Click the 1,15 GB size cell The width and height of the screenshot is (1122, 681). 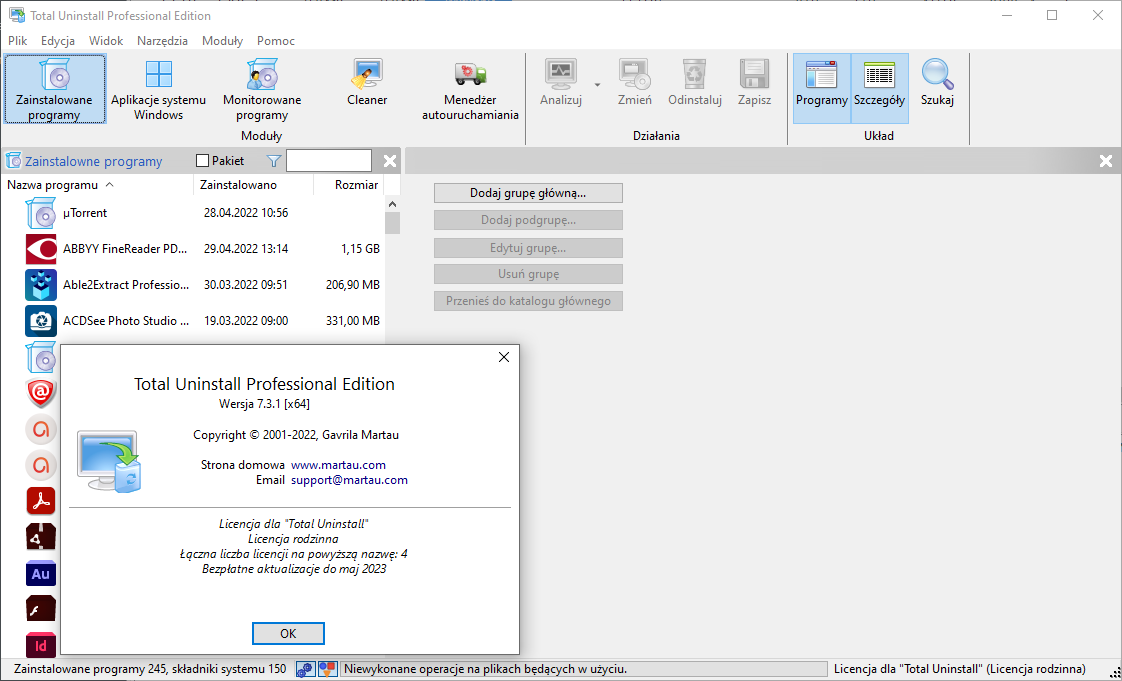pos(361,249)
